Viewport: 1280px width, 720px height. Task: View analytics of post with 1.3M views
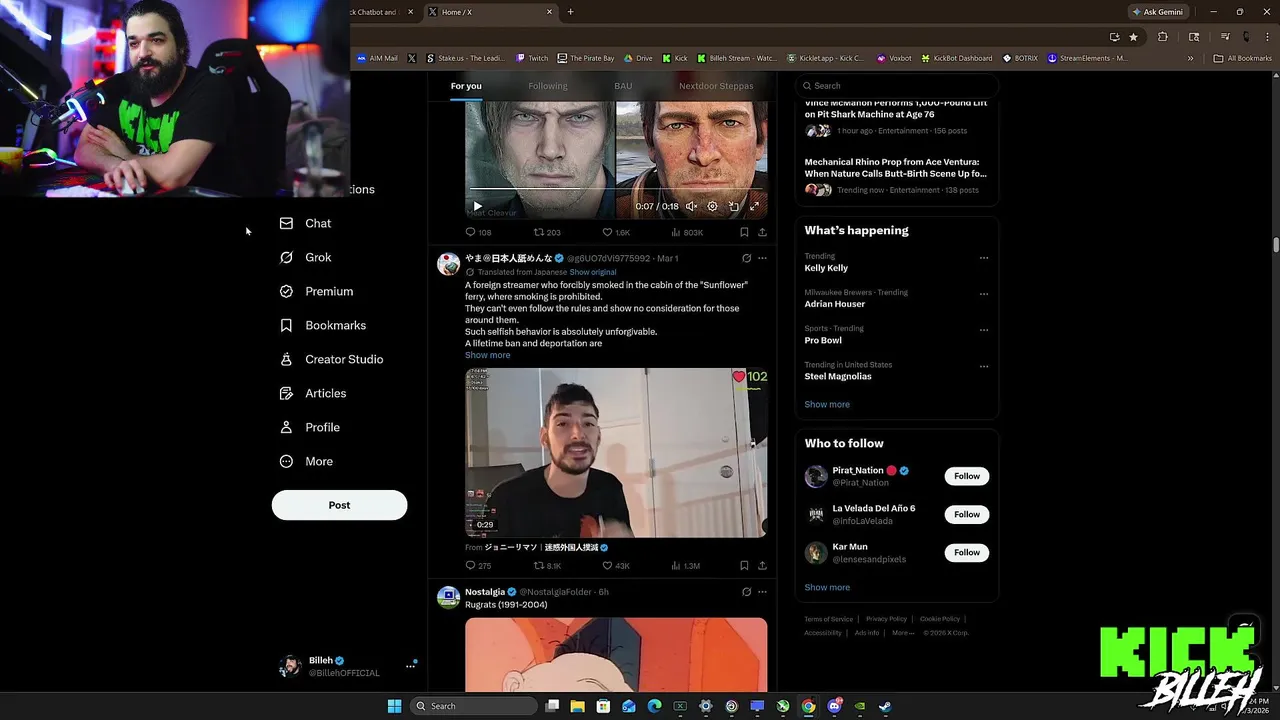coord(686,566)
